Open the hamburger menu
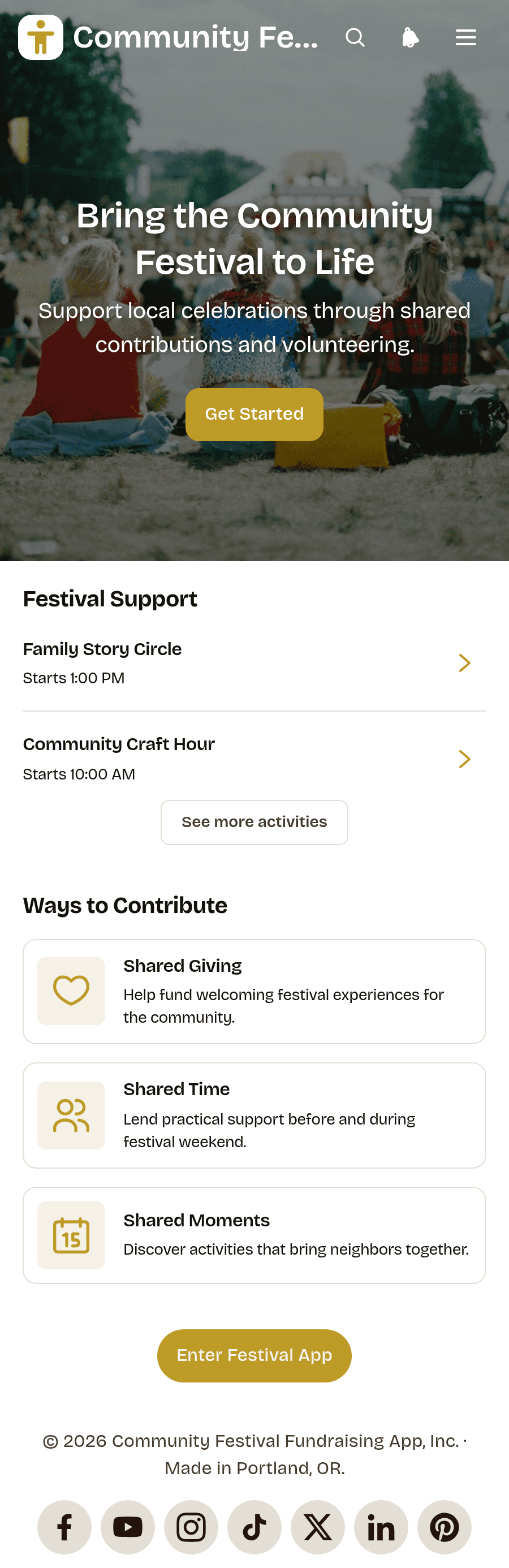This screenshot has height=1568, width=509. 466,38
